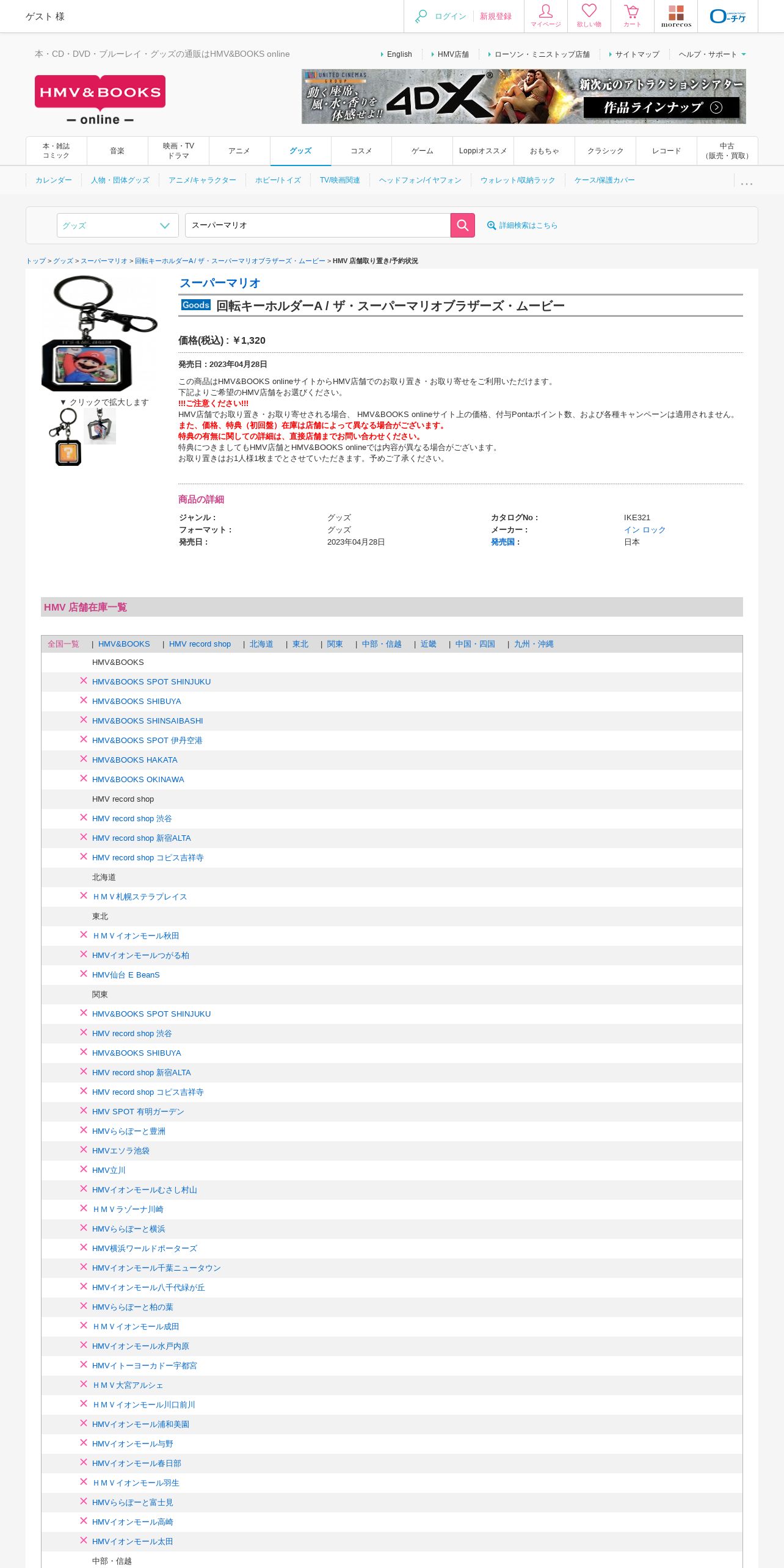784x1568 pixels.
Task: Open the ホビー/トイズ subcategory
Action: coord(278,180)
